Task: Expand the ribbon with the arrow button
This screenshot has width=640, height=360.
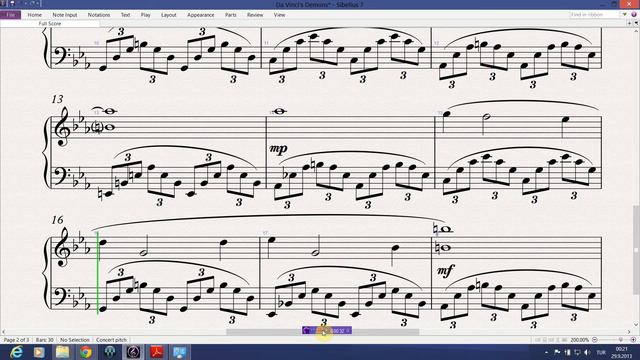Action: tap(624, 14)
